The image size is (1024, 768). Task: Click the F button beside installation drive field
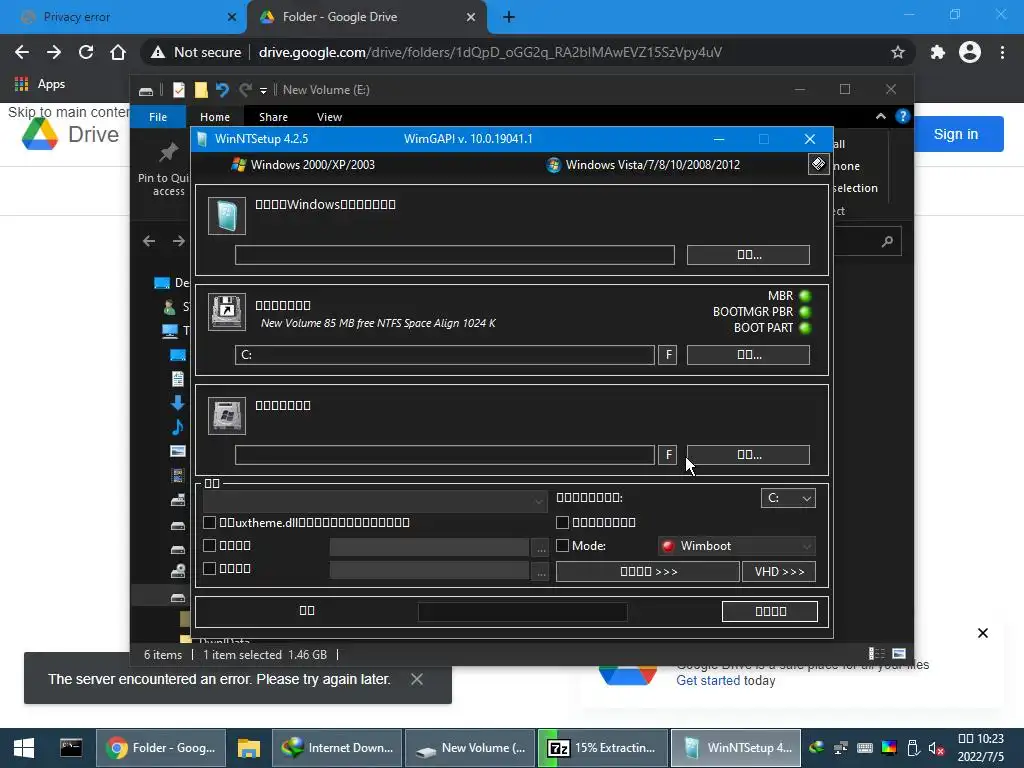pyautogui.click(x=667, y=455)
